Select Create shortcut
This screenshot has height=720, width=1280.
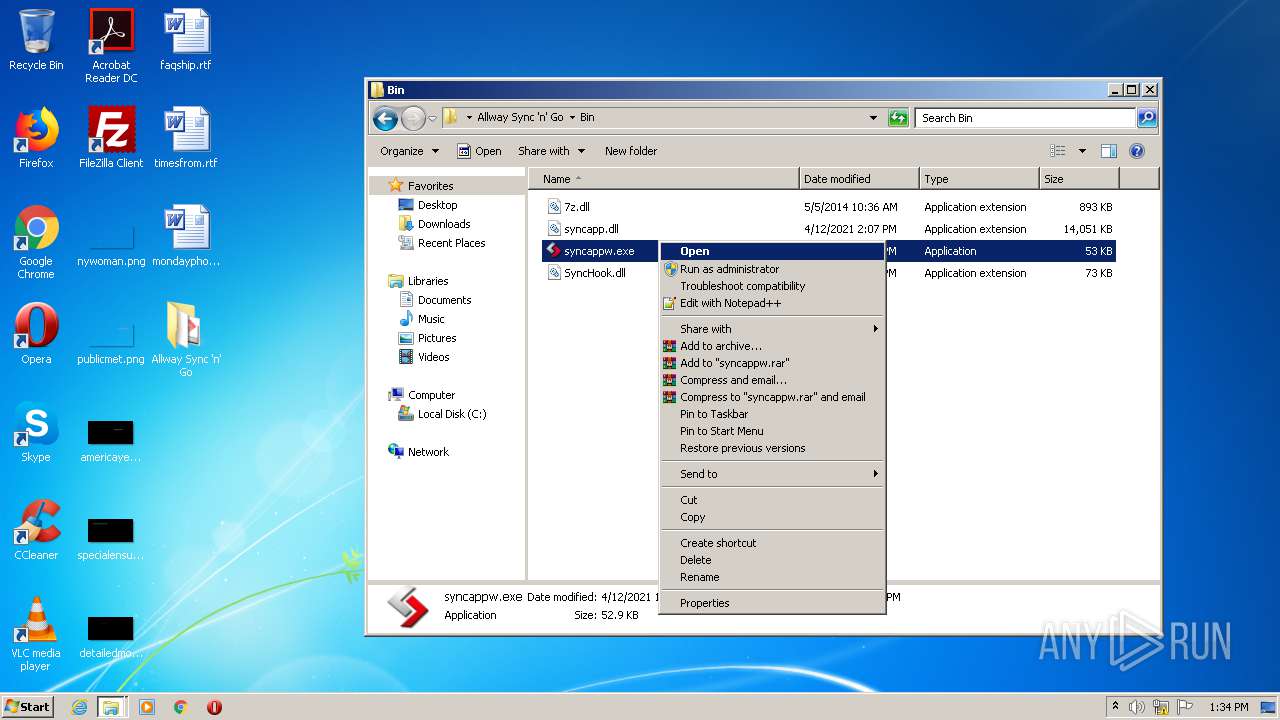pos(772,543)
